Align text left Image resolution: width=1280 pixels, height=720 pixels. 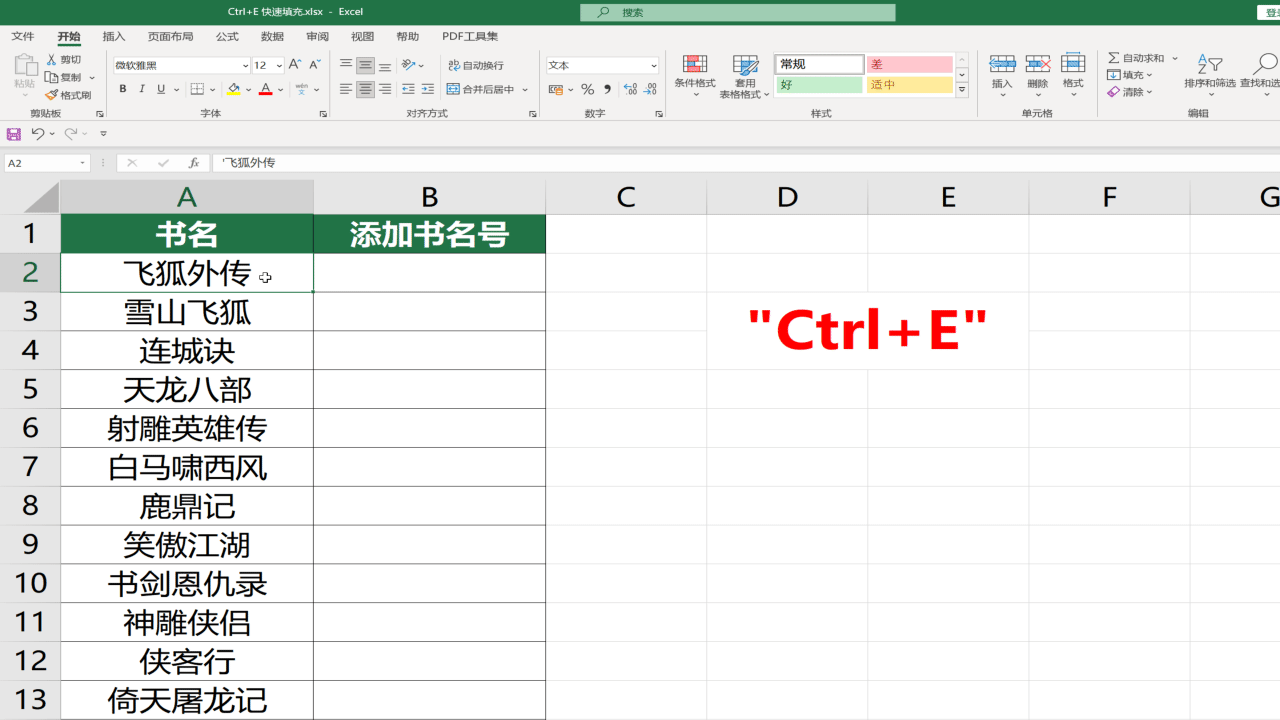(346, 89)
